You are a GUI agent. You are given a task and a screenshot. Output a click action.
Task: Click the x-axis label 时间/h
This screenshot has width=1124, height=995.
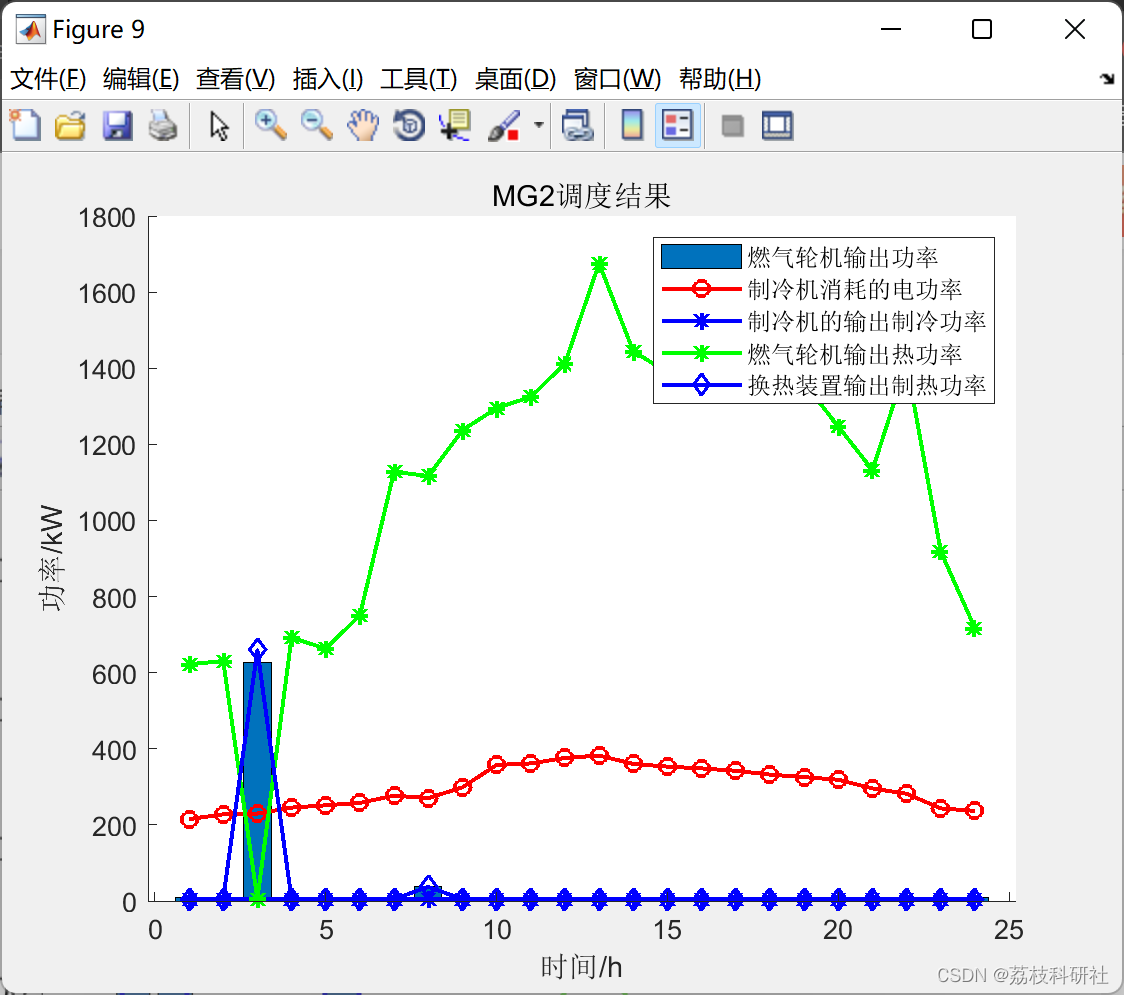point(581,967)
